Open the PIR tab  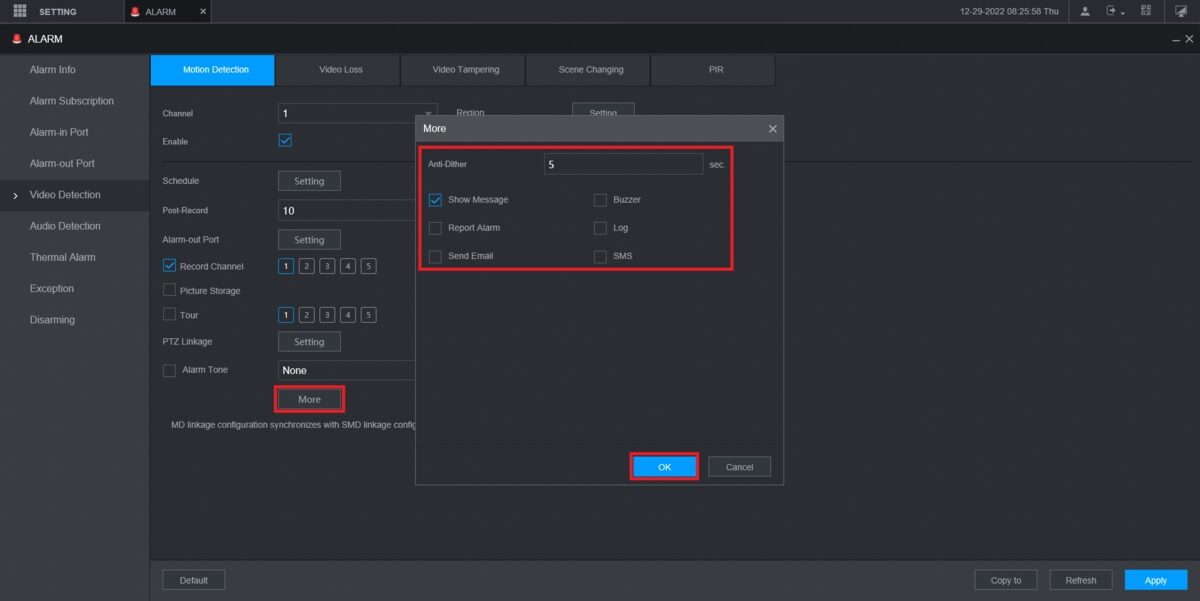[715, 70]
